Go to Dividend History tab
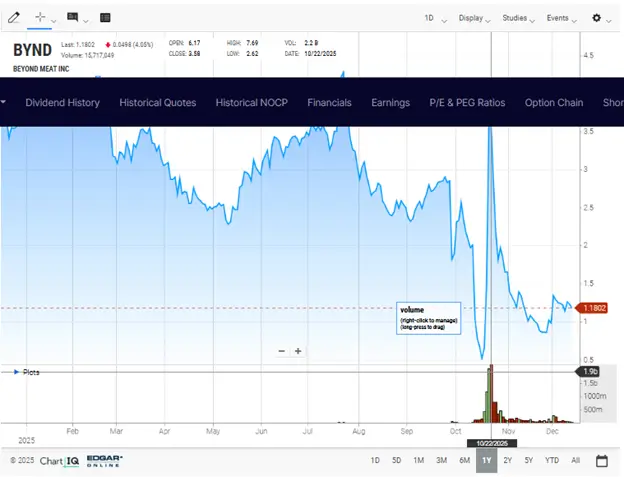 point(62,103)
